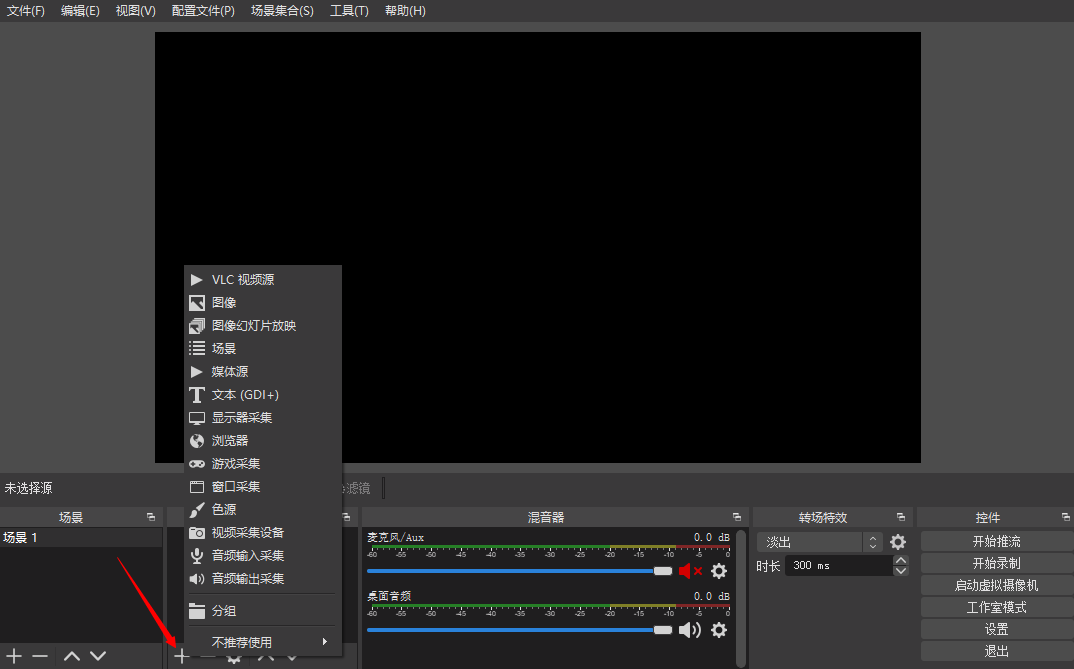Increase 时长 duration with up arrow
1074x669 pixels.
coord(901,560)
